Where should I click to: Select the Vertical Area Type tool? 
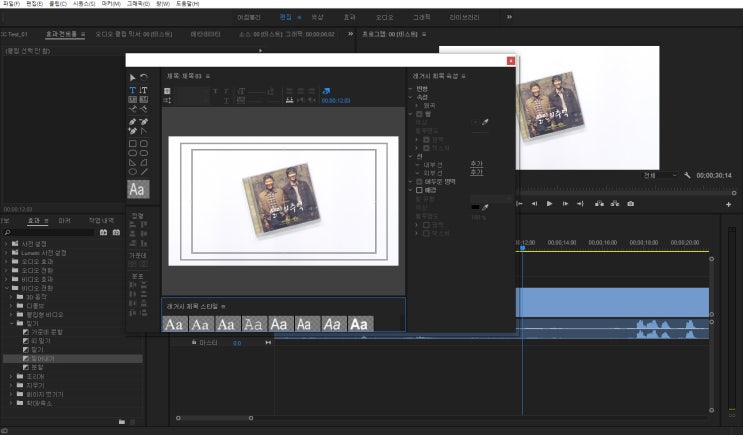pos(144,100)
